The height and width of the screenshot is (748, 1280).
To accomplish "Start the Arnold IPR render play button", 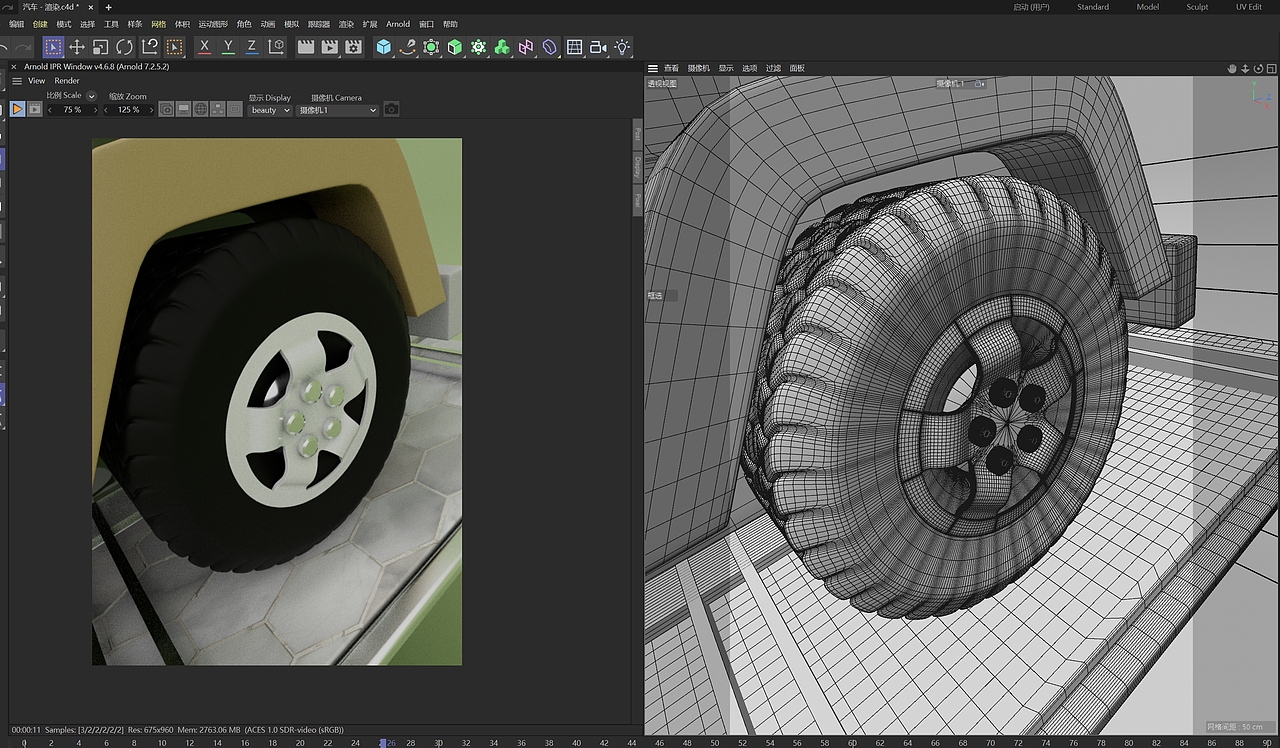I will (18, 109).
